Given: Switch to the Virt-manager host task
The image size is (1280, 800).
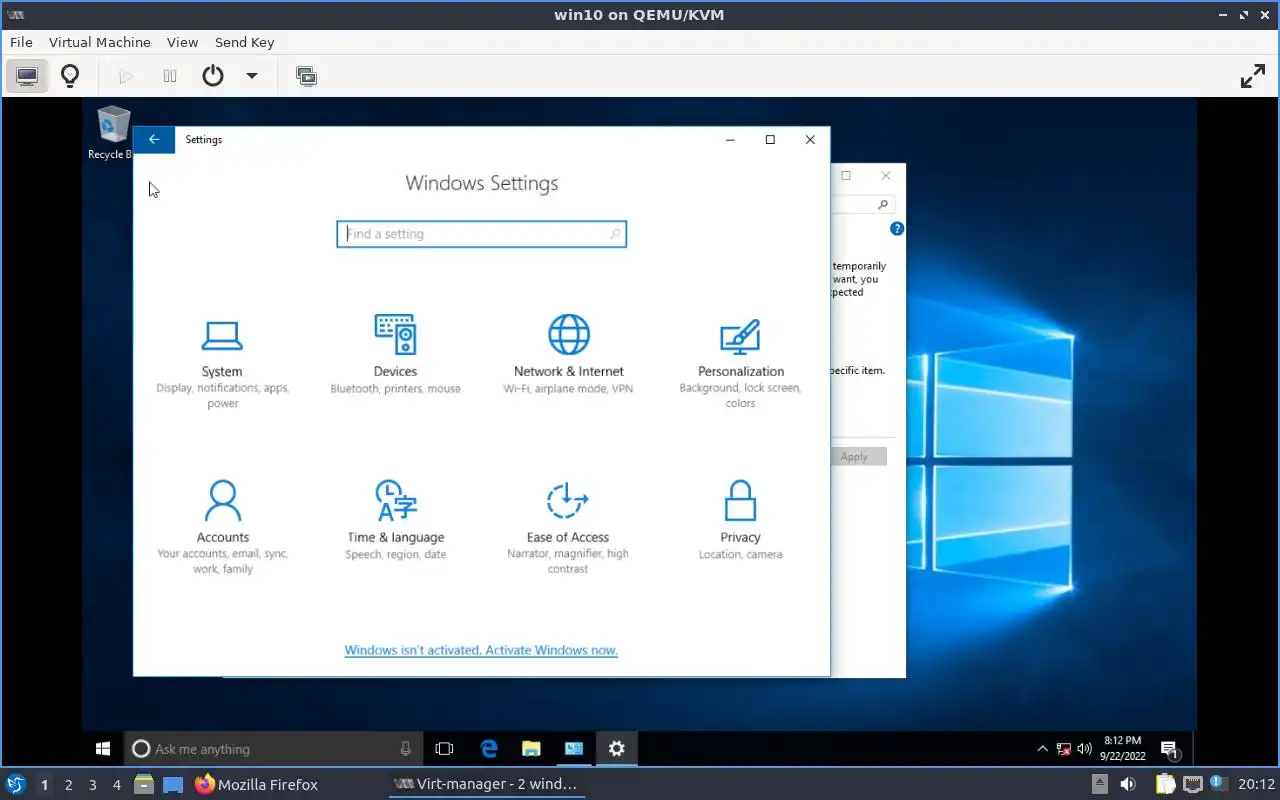Looking at the screenshot, I should pos(486,784).
